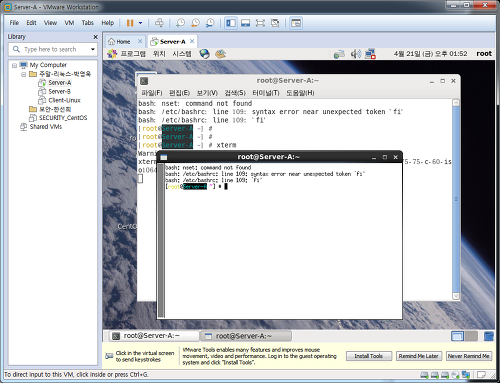Viewport: 500px width, 383px height.
Task: Click the Never Remind Me button
Action: point(469,356)
